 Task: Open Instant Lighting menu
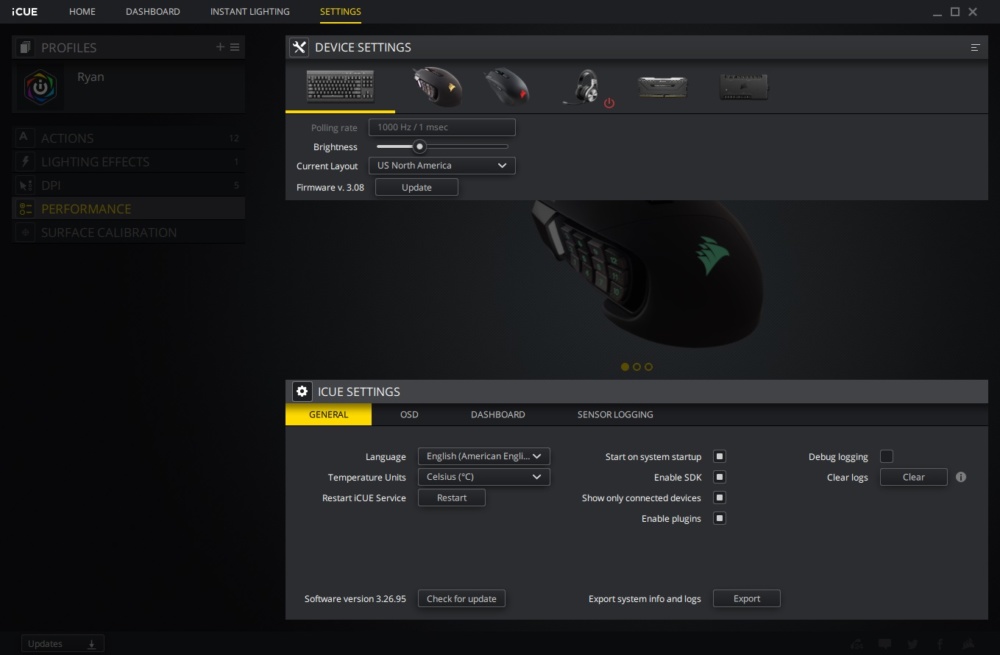(x=250, y=11)
